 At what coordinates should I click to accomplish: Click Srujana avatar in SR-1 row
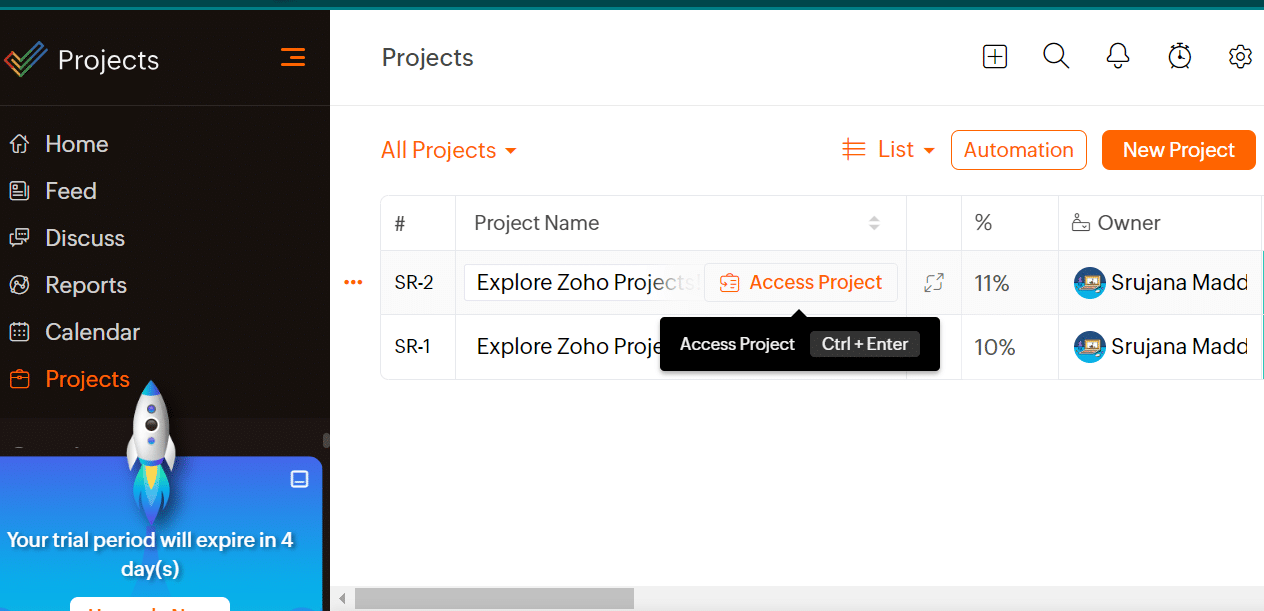click(1089, 347)
